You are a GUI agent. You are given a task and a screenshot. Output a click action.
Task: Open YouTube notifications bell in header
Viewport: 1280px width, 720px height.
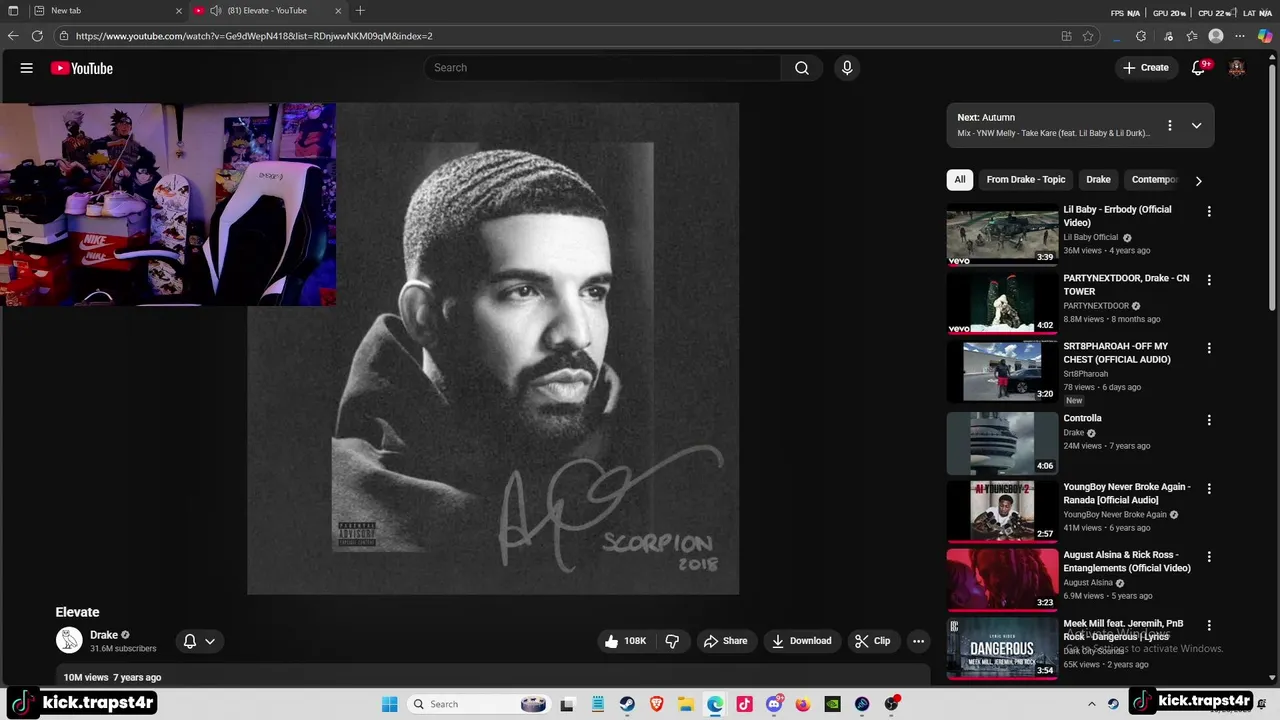(x=1198, y=68)
